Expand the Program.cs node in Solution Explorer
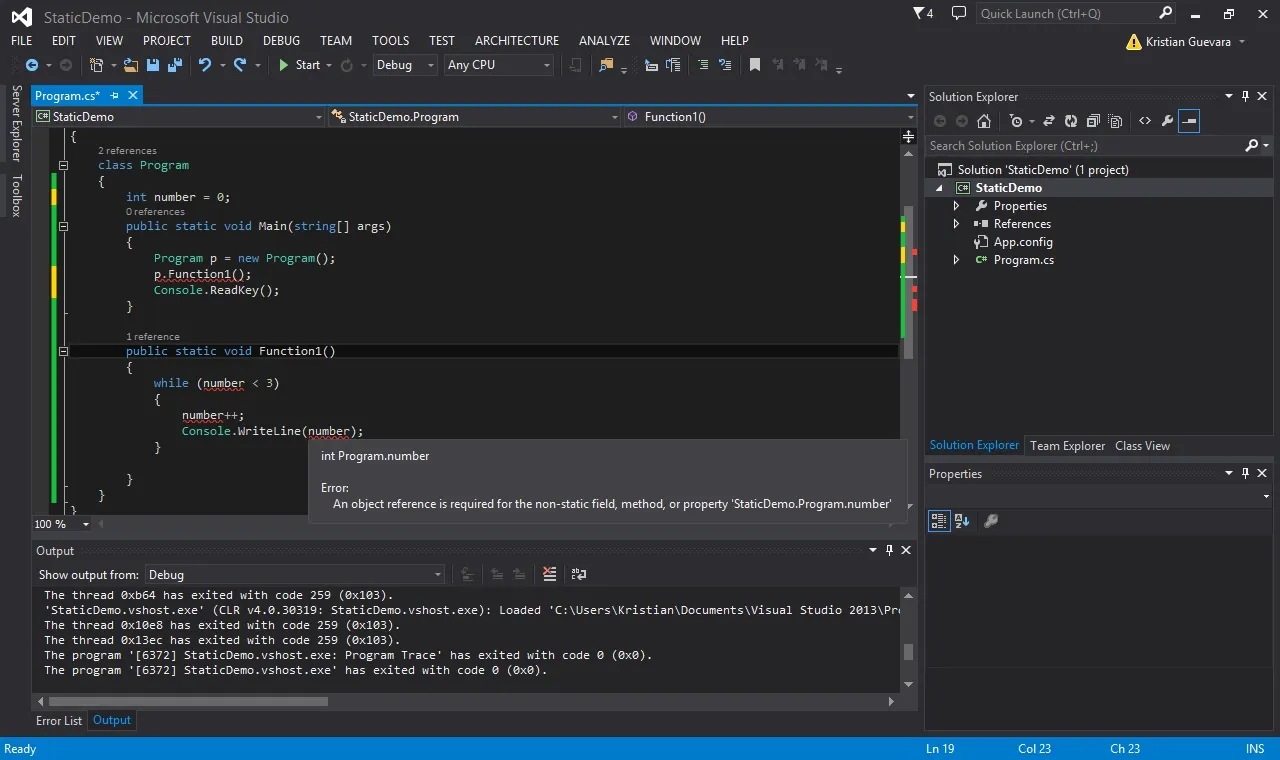Image resolution: width=1280 pixels, height=760 pixels. pyautogui.click(x=957, y=260)
